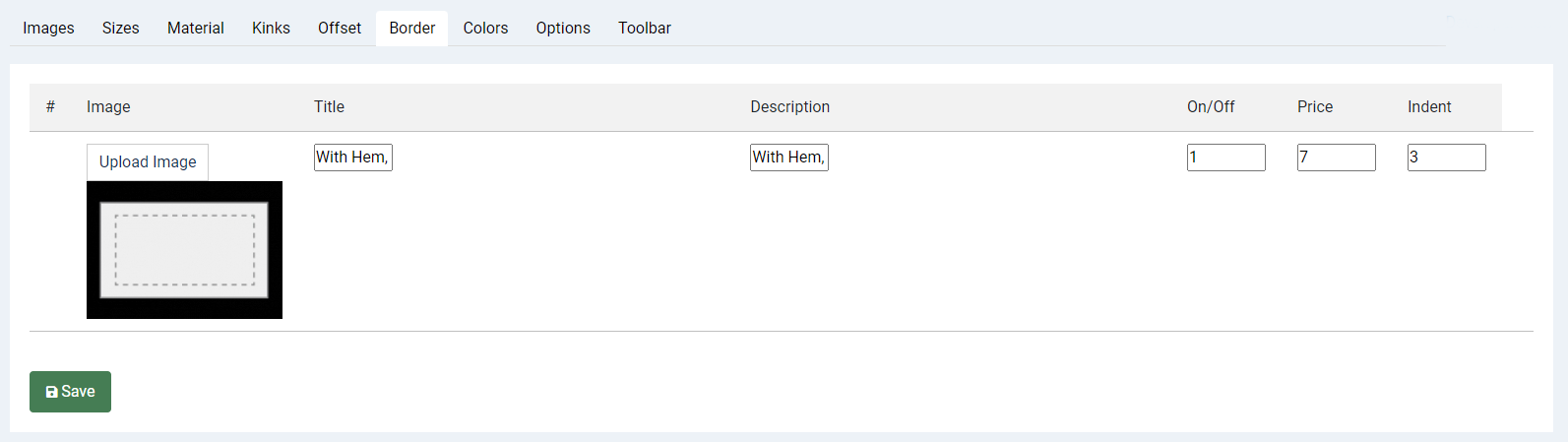Click the hem border preview thumbnail
This screenshot has width=1568, height=442.
coord(184,250)
